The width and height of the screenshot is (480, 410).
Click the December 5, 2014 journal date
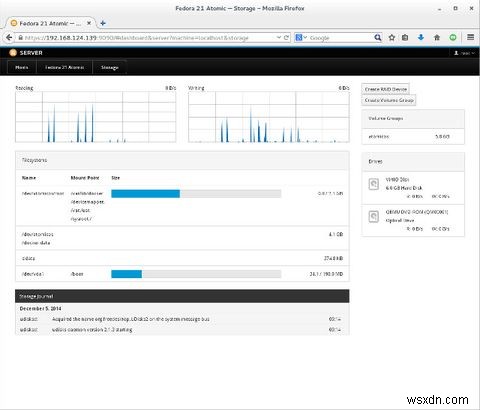pyautogui.click(x=40, y=308)
